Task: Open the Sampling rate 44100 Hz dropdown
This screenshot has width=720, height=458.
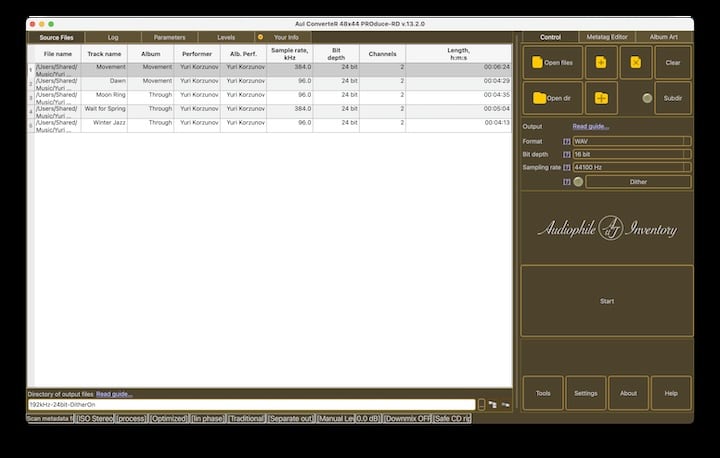Action: click(631, 167)
